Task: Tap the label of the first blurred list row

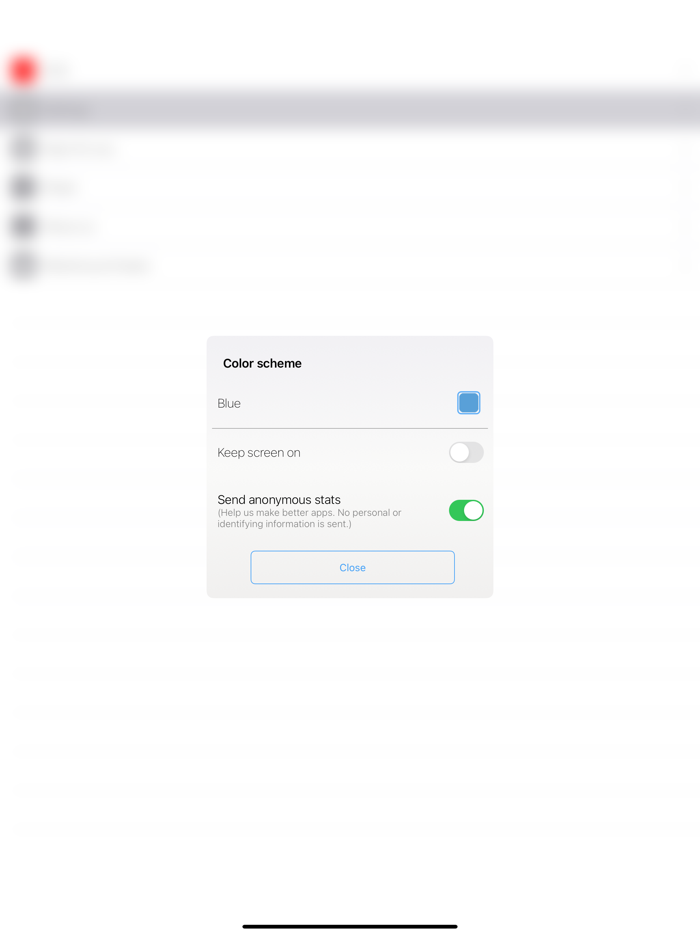Action: pyautogui.click(x=79, y=149)
